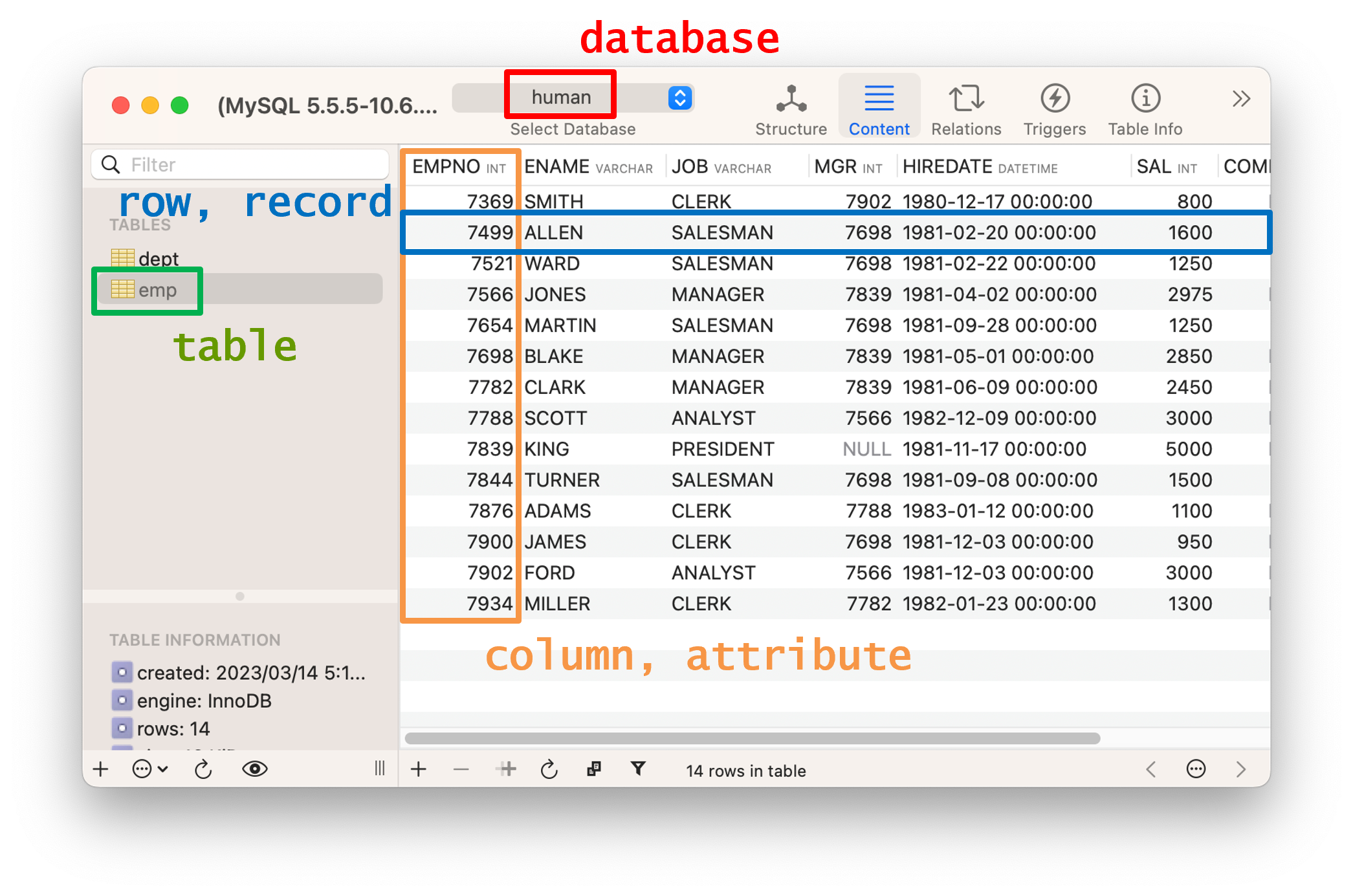Click the add row plus icon
Screen dimensions: 1353x896
click(x=419, y=769)
